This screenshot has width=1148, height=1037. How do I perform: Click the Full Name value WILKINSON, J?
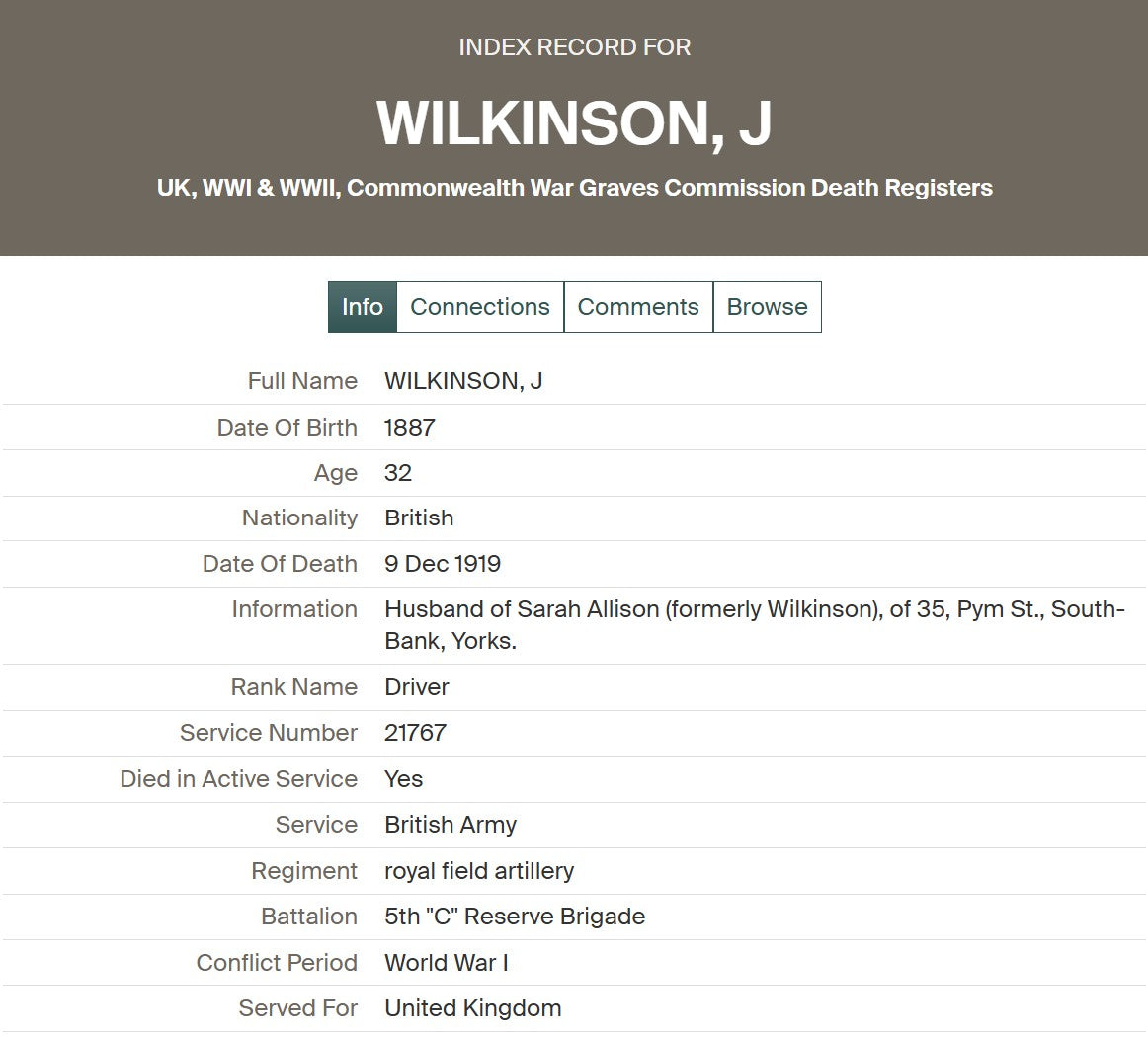pos(463,380)
